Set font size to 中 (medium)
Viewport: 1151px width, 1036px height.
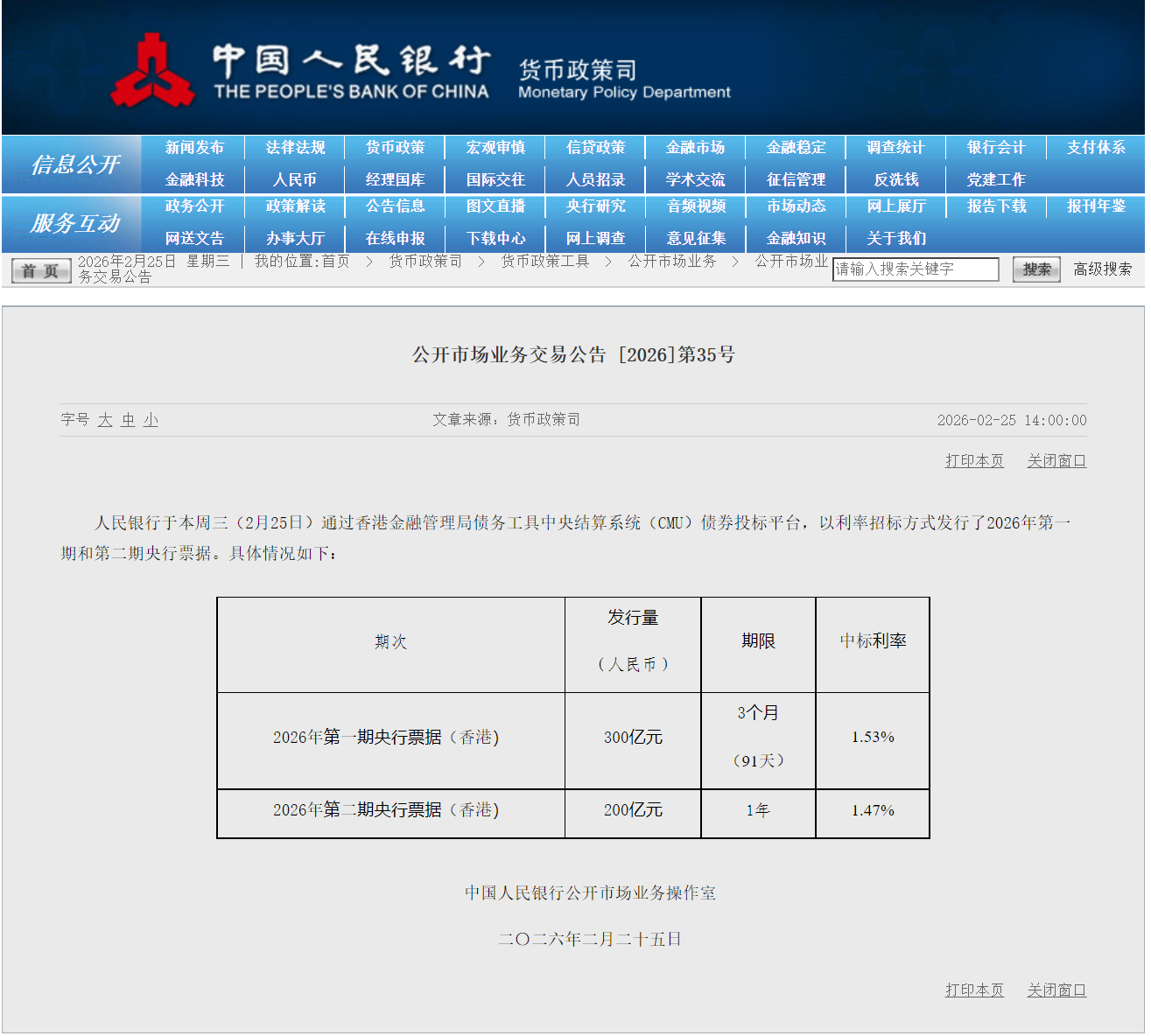[128, 420]
